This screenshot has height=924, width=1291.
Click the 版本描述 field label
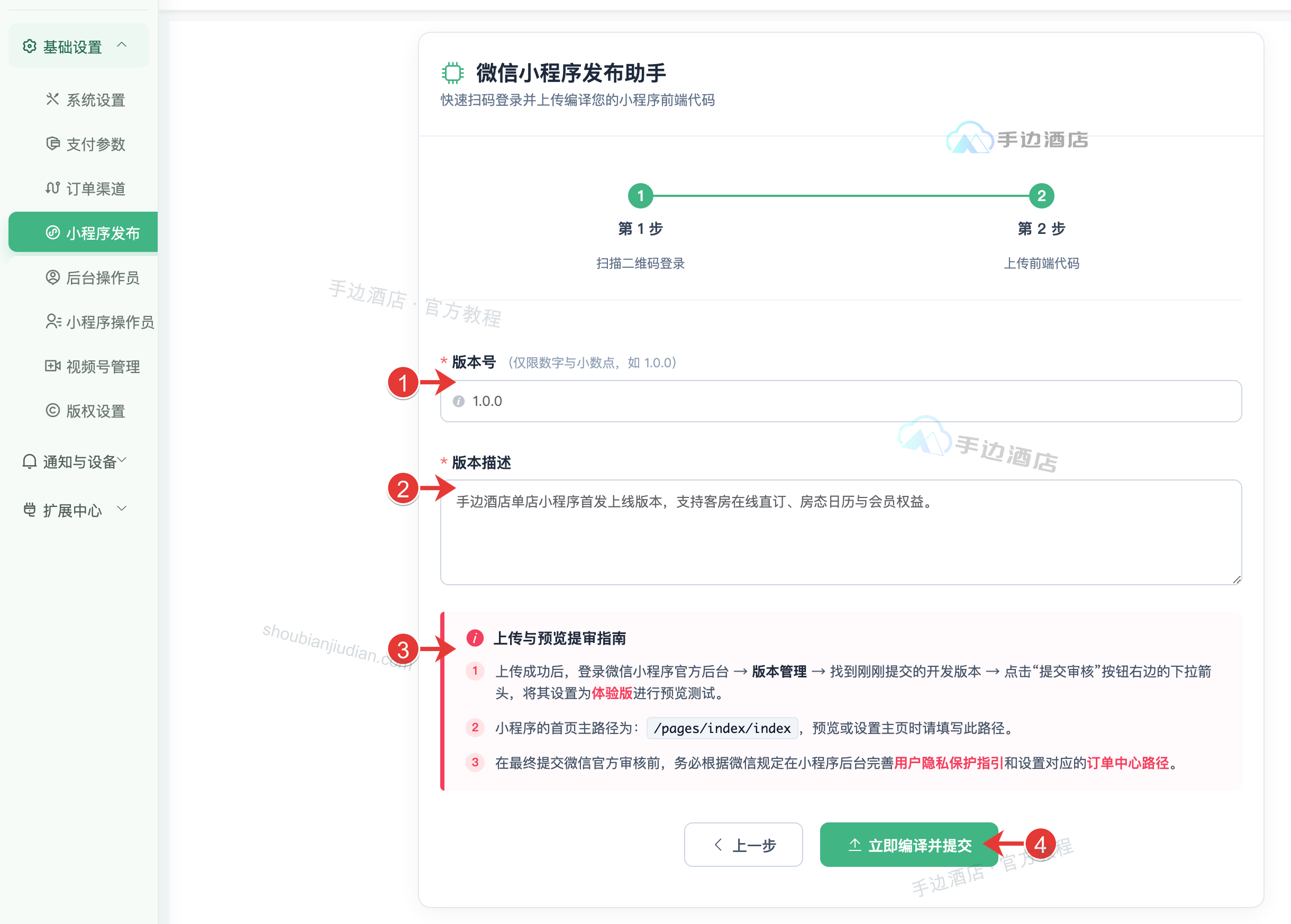point(481,463)
